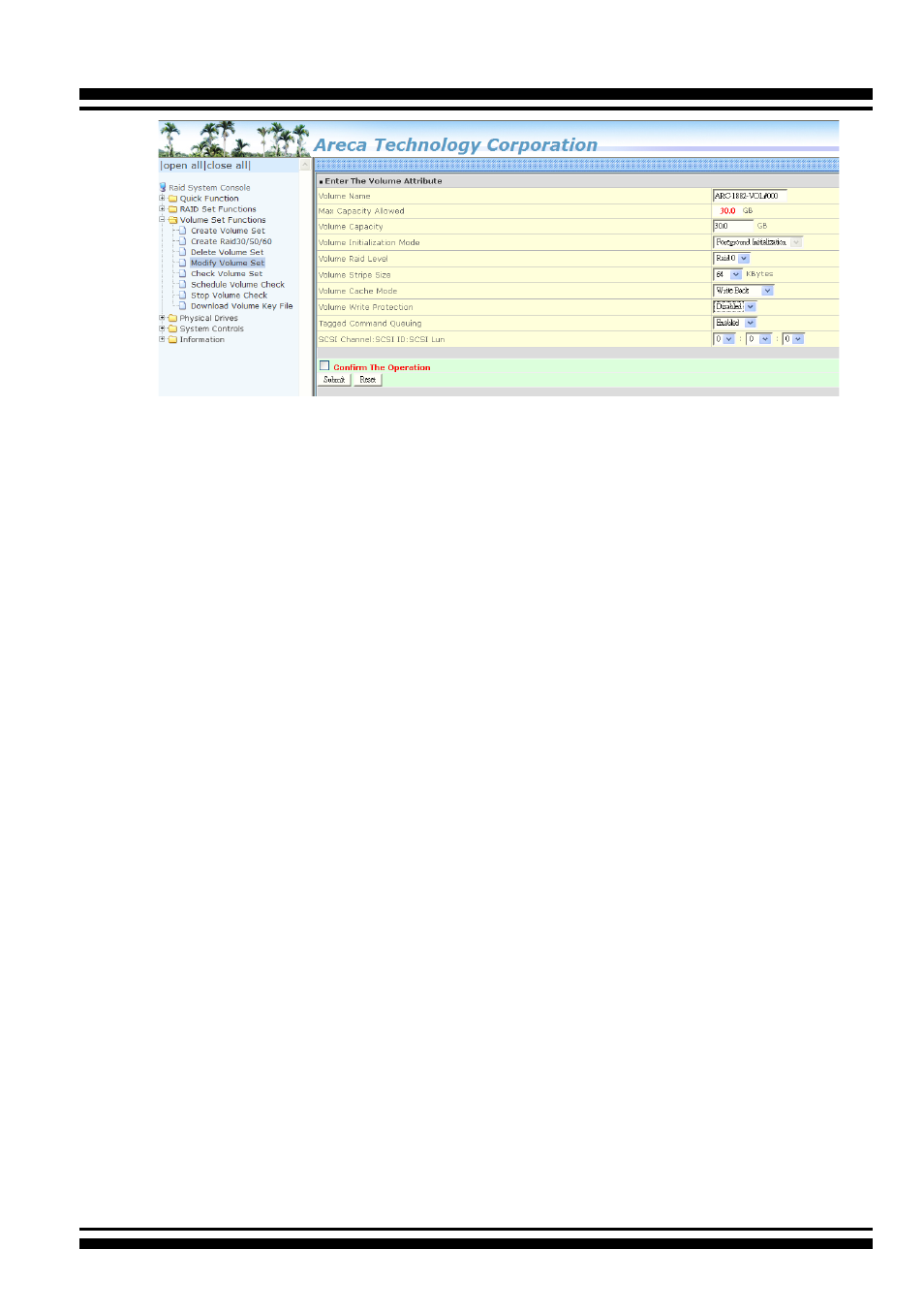Click the Download Volume Key File page icon

coord(183,306)
